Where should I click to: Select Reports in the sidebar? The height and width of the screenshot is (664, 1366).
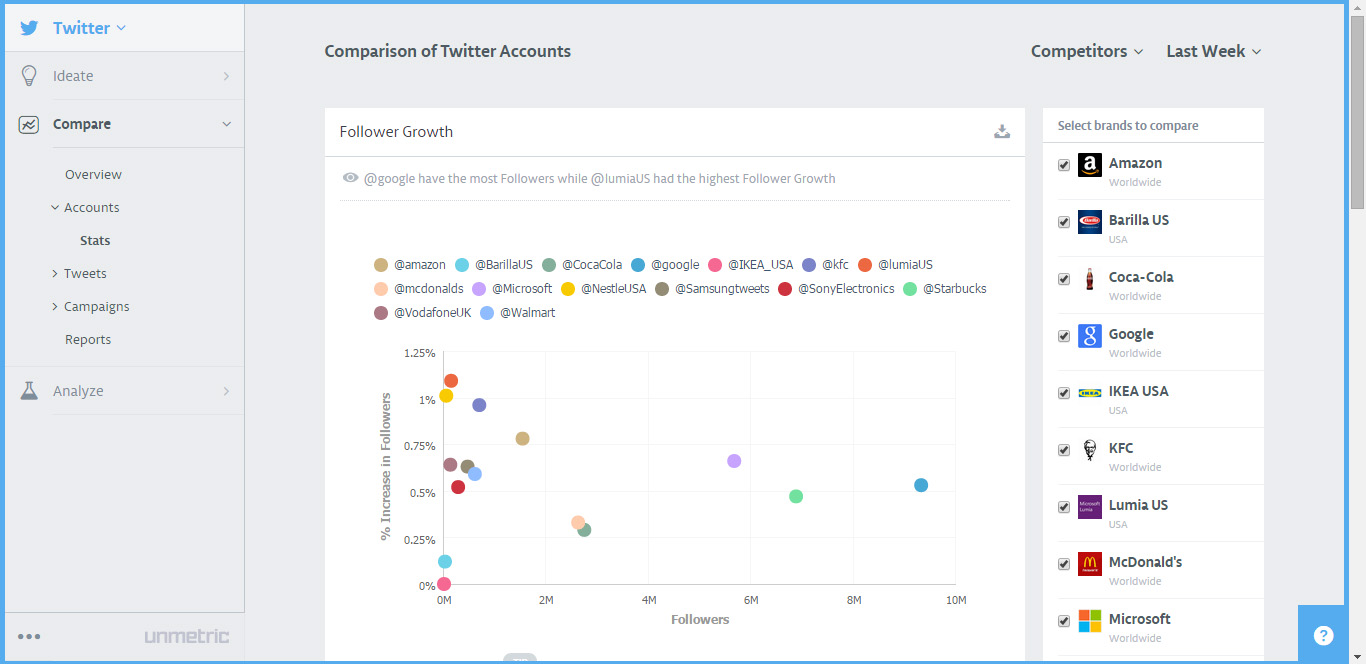pyautogui.click(x=88, y=339)
